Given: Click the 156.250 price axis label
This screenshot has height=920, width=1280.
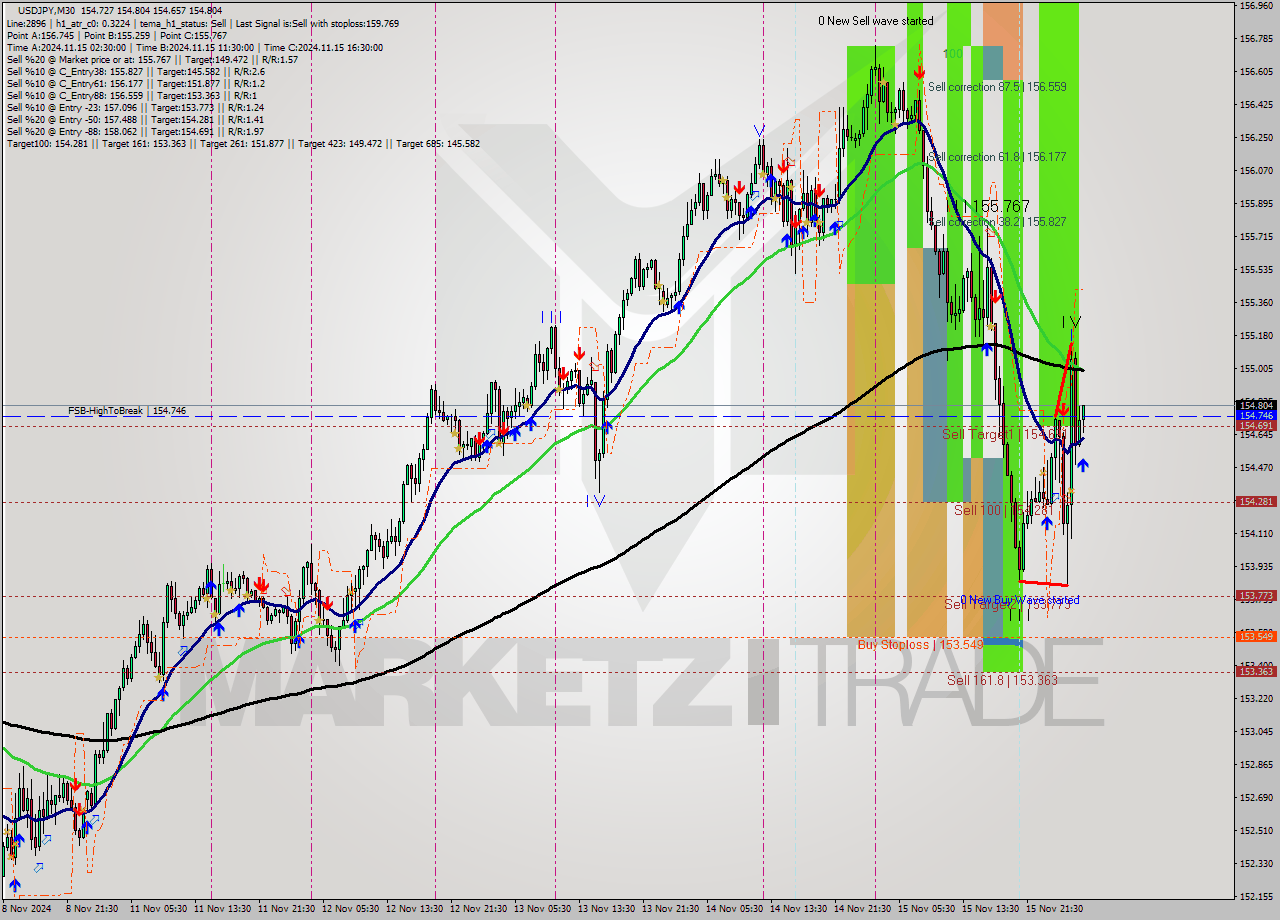Looking at the screenshot, I should pos(1256,137).
